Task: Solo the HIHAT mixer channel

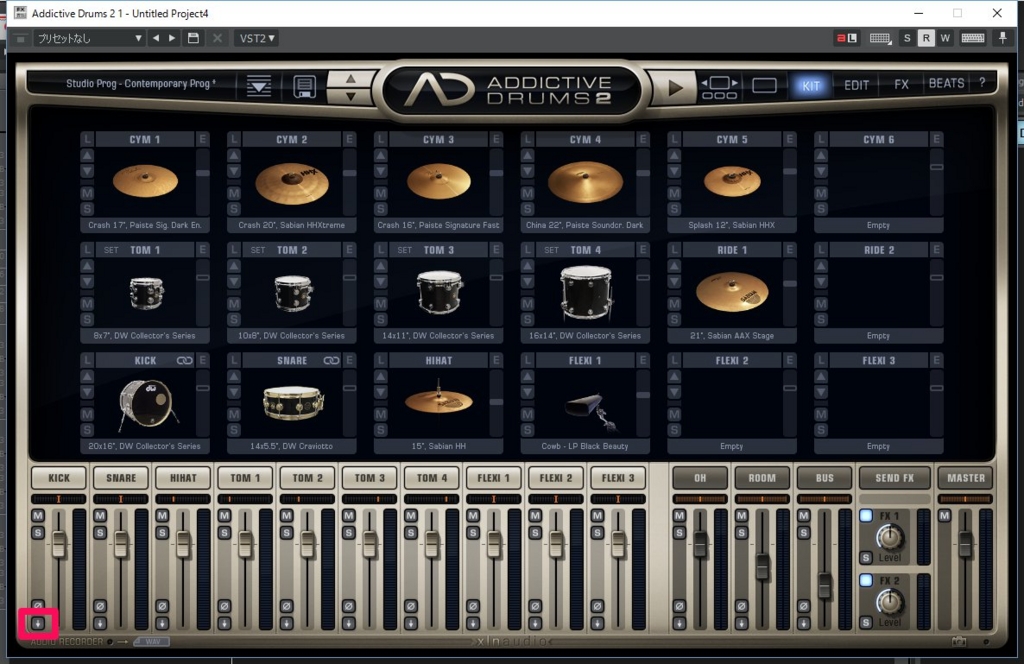Action: tap(162, 532)
